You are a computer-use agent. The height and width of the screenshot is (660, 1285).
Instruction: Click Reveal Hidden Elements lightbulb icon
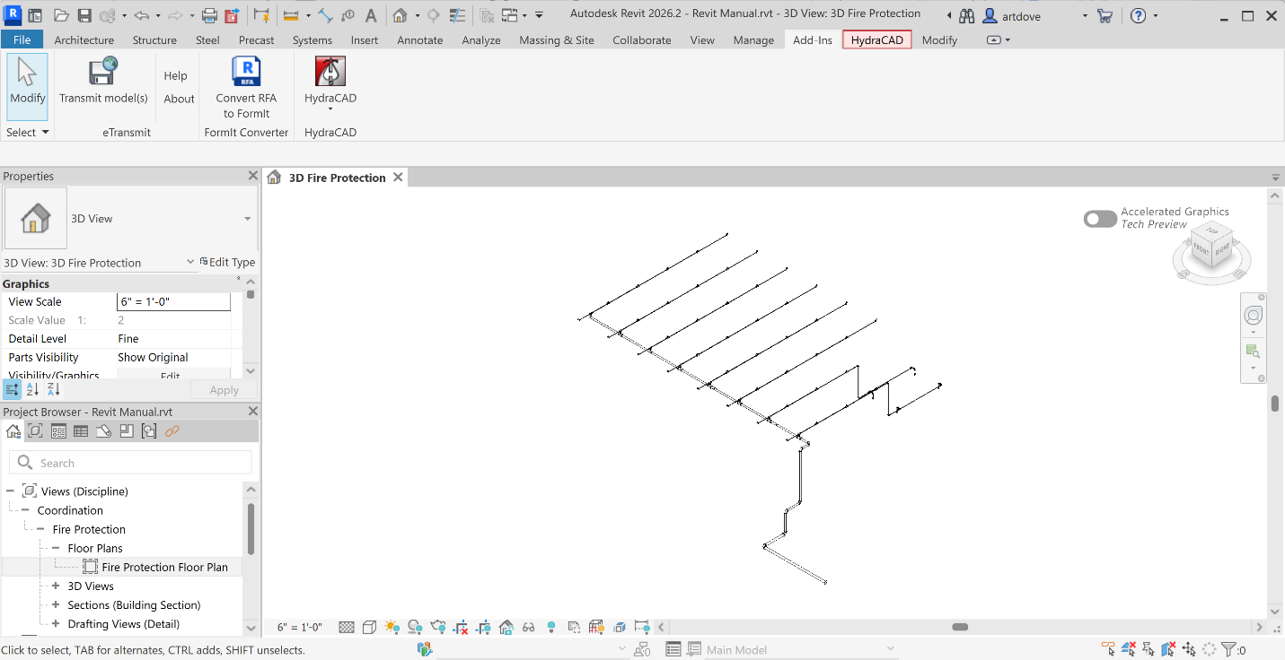point(552,627)
